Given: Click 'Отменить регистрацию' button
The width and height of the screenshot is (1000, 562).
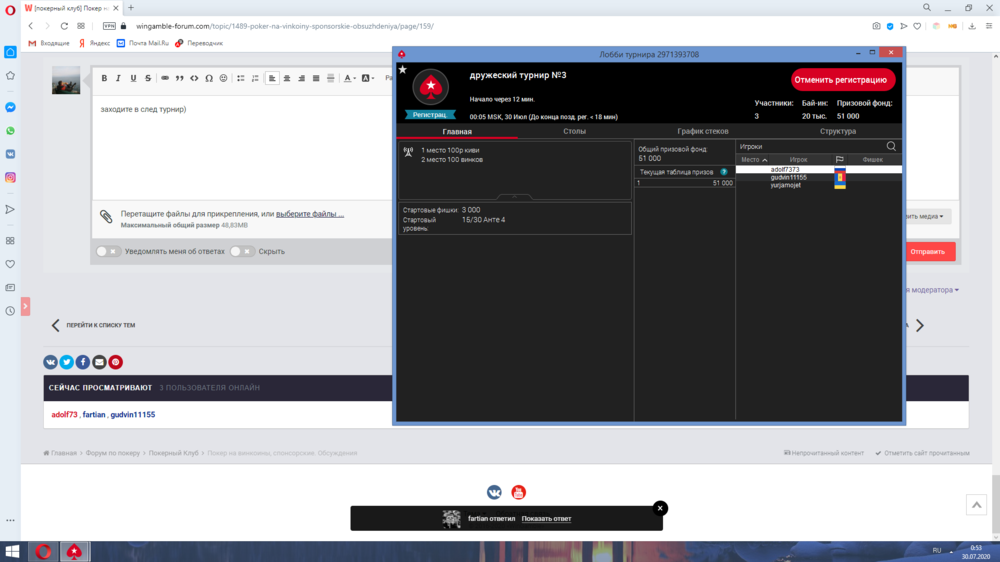Looking at the screenshot, I should (x=841, y=80).
